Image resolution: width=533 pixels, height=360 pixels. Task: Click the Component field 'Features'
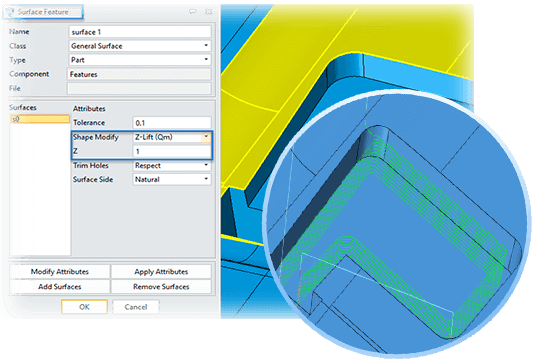click(139, 74)
